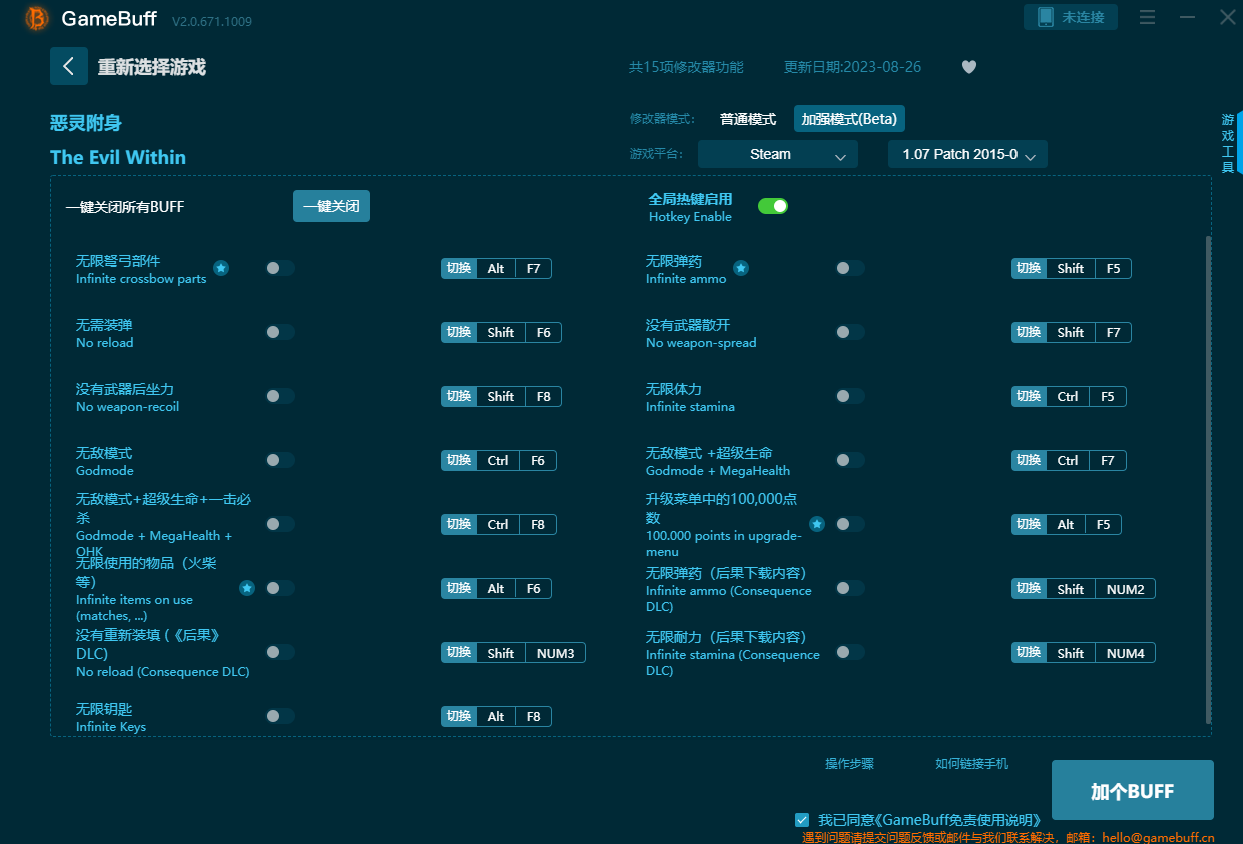
Task: Enable No reload (Consequence DLC) toggle
Action: click(x=280, y=652)
